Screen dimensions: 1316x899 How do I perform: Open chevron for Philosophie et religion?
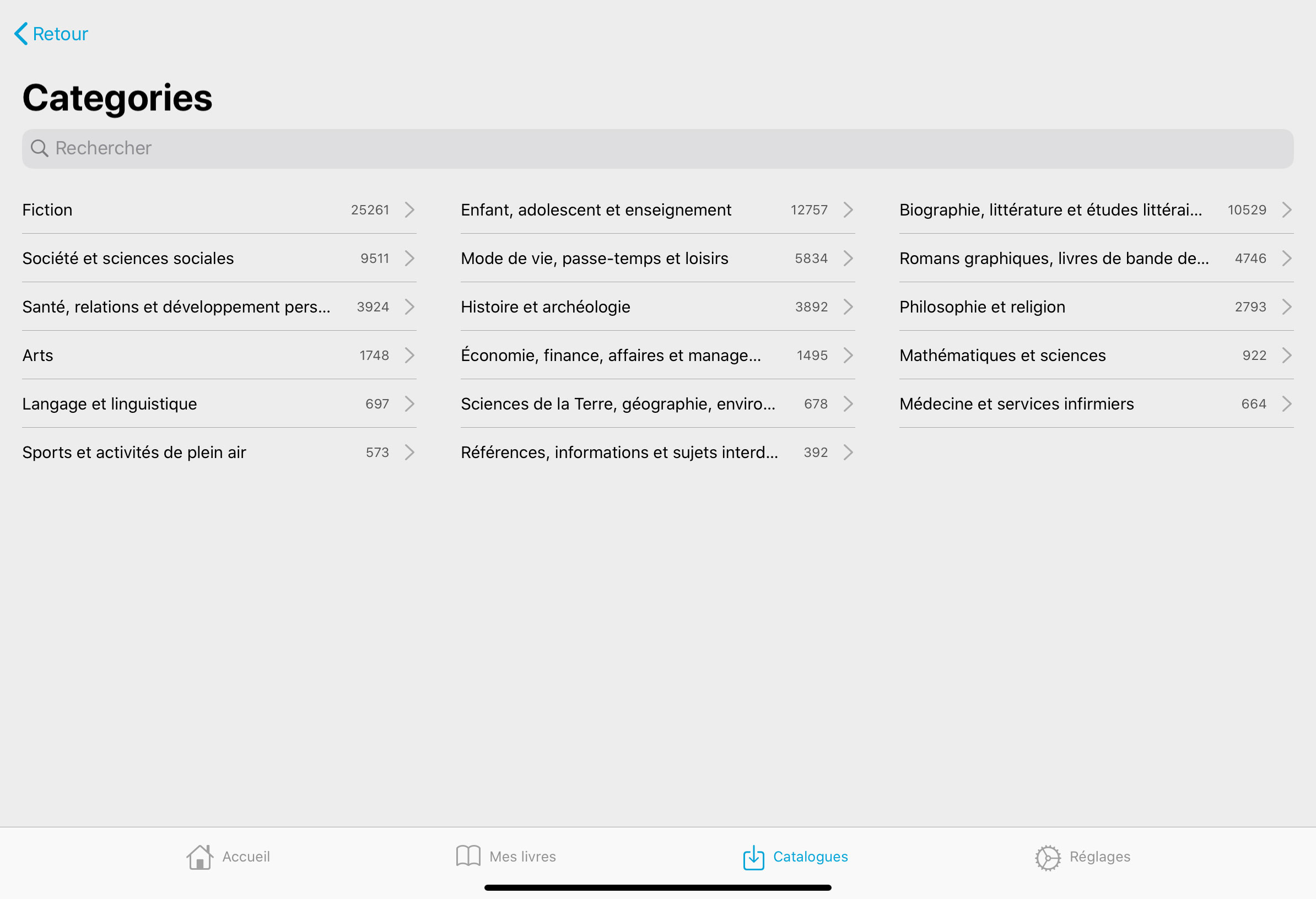[1286, 307]
